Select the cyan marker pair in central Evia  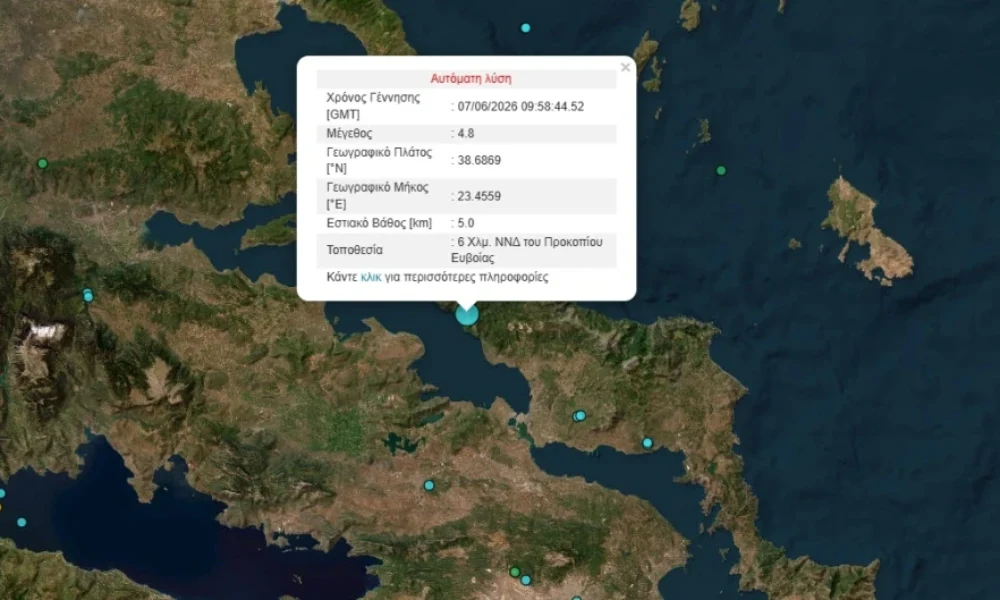(578, 416)
